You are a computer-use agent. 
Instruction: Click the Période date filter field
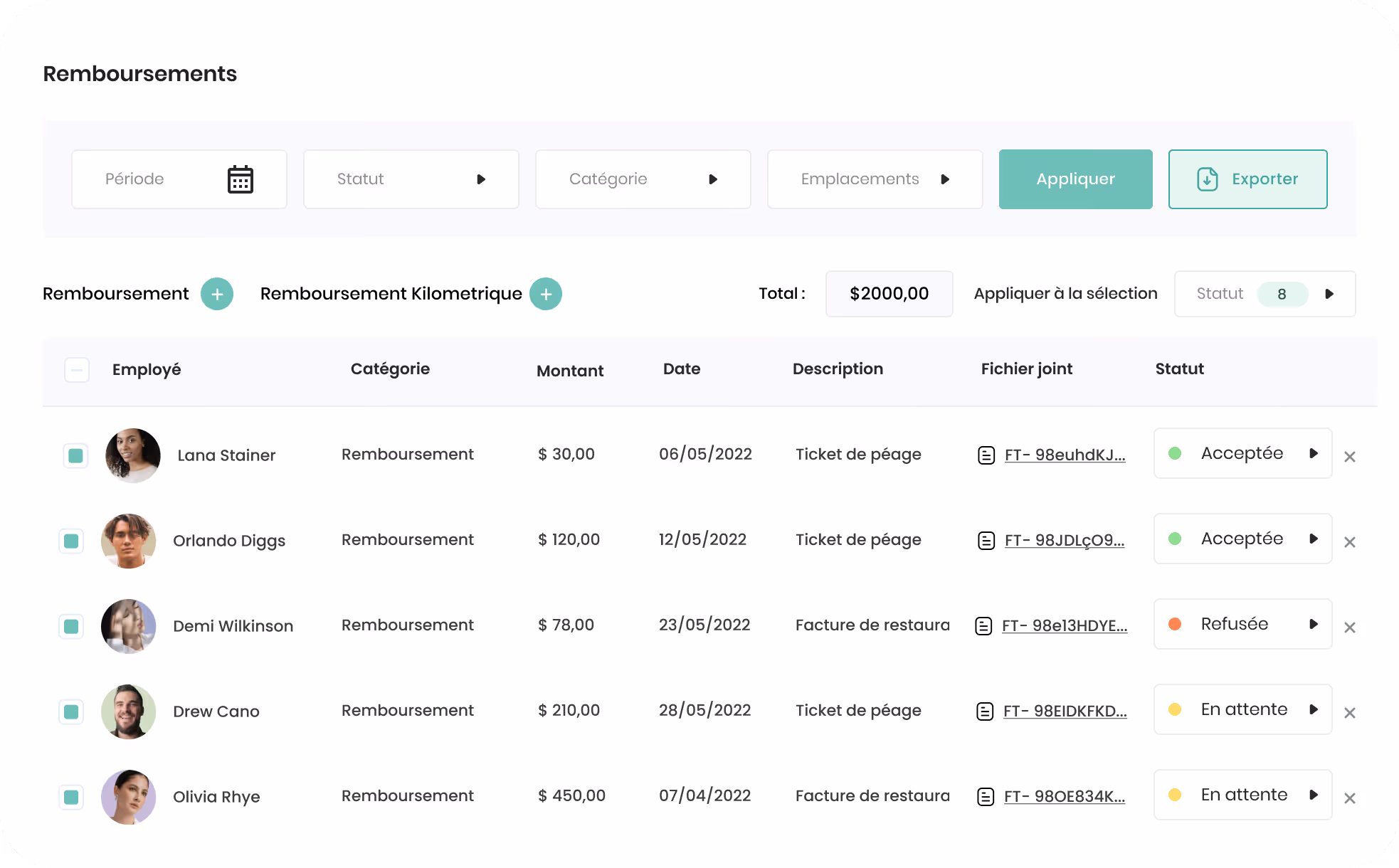click(179, 179)
